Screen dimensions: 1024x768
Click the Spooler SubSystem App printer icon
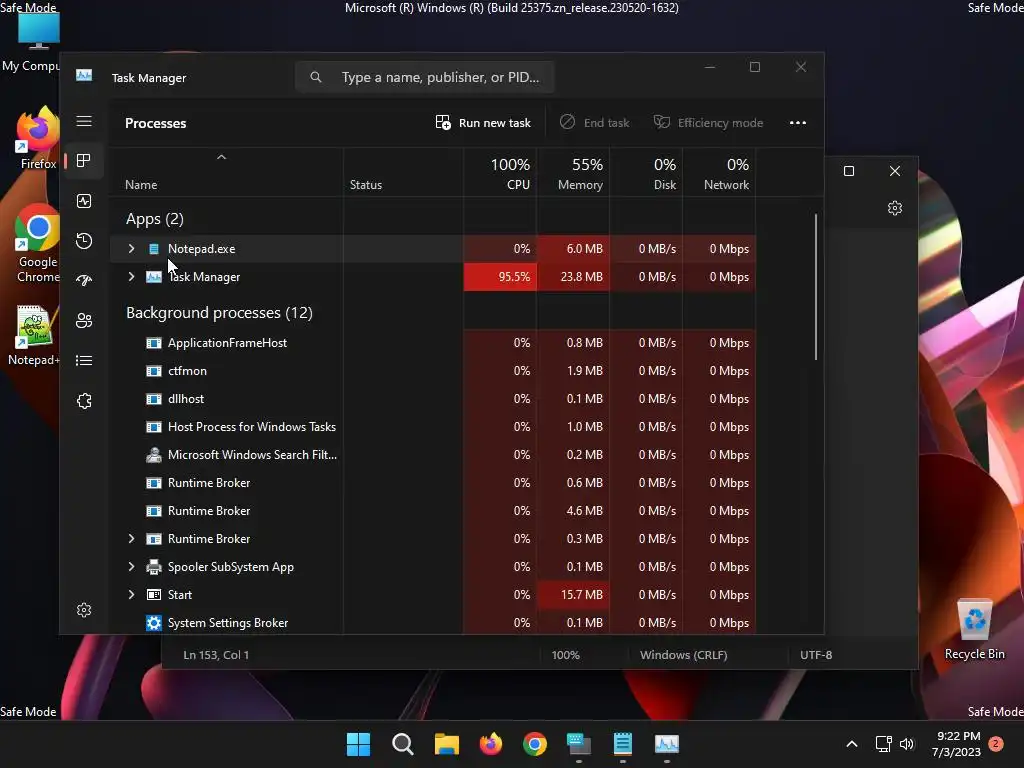coord(153,567)
